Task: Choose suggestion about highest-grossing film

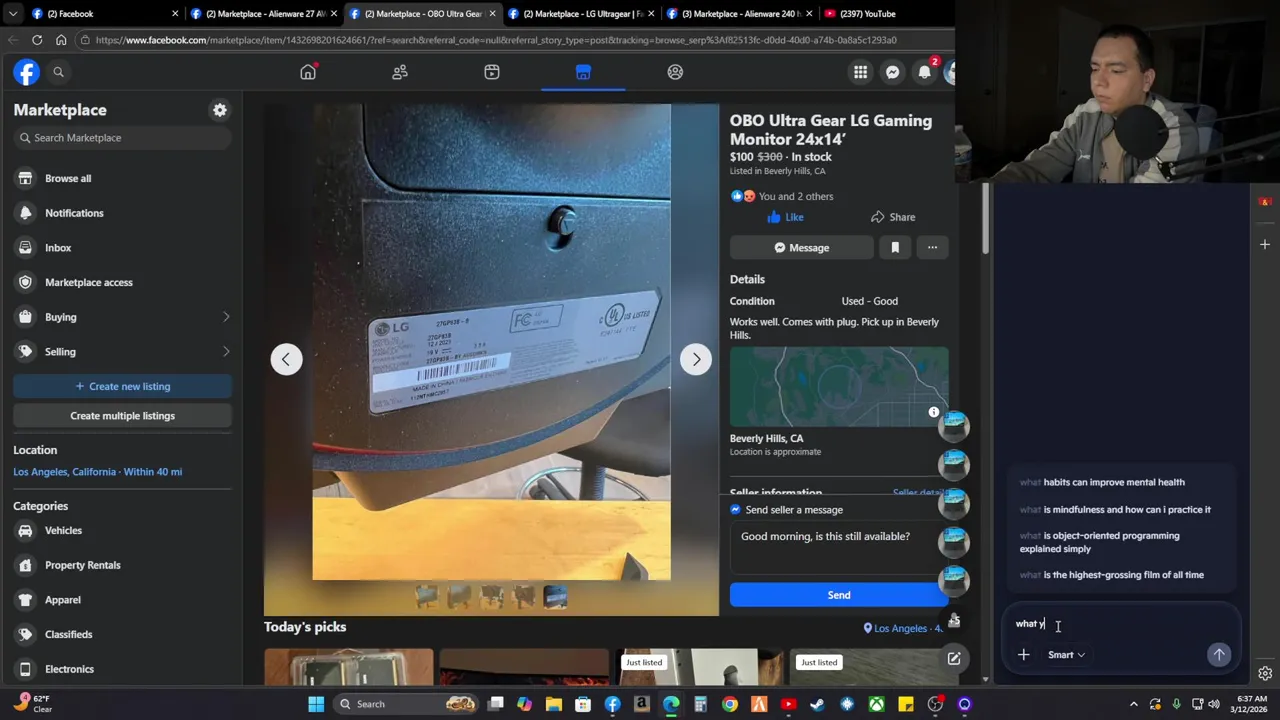Action: [1111, 575]
